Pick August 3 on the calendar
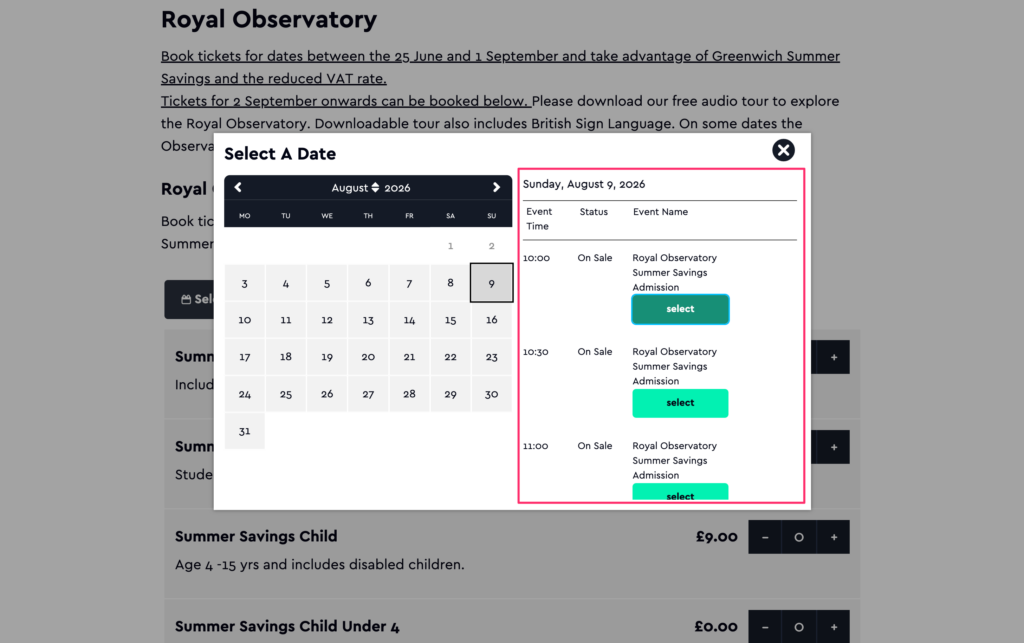Image resolution: width=1024 pixels, height=643 pixels. [244, 283]
